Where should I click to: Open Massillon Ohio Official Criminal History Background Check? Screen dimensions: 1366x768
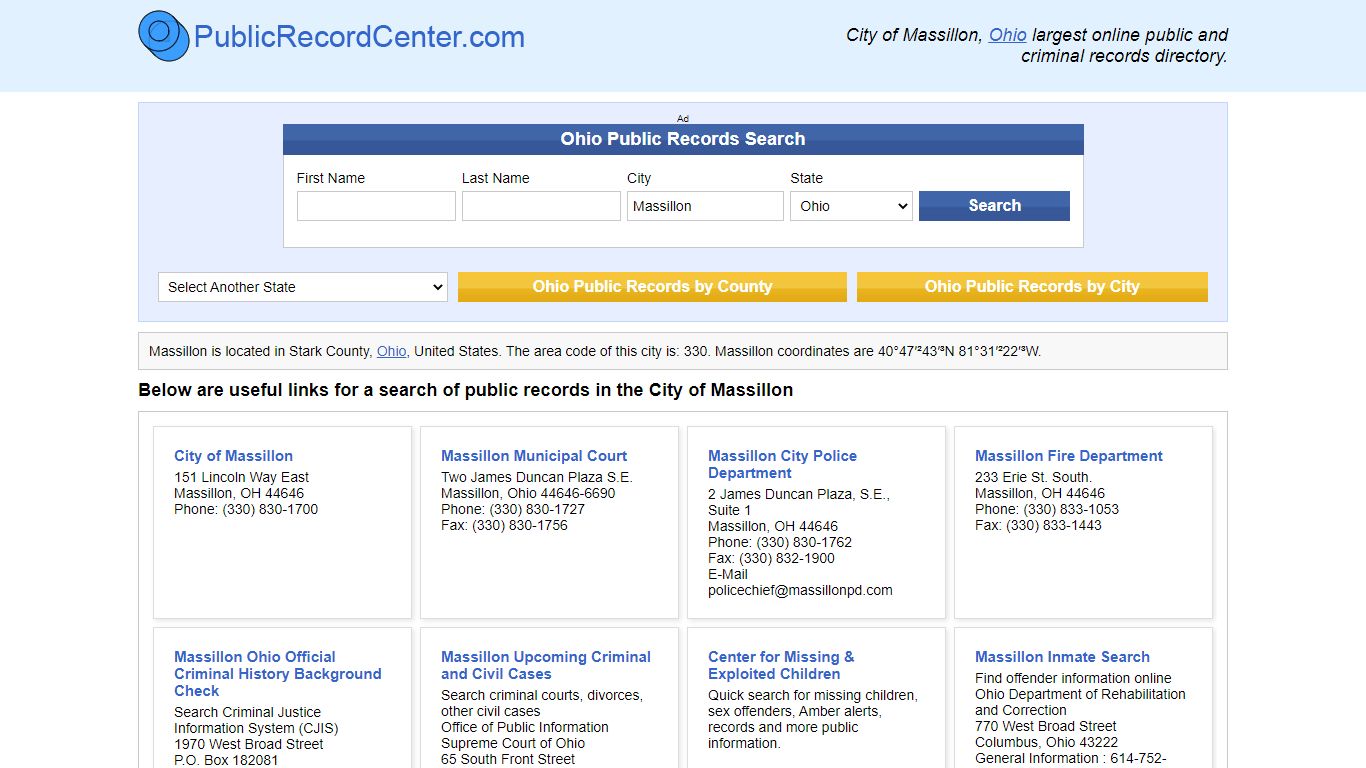(277, 674)
